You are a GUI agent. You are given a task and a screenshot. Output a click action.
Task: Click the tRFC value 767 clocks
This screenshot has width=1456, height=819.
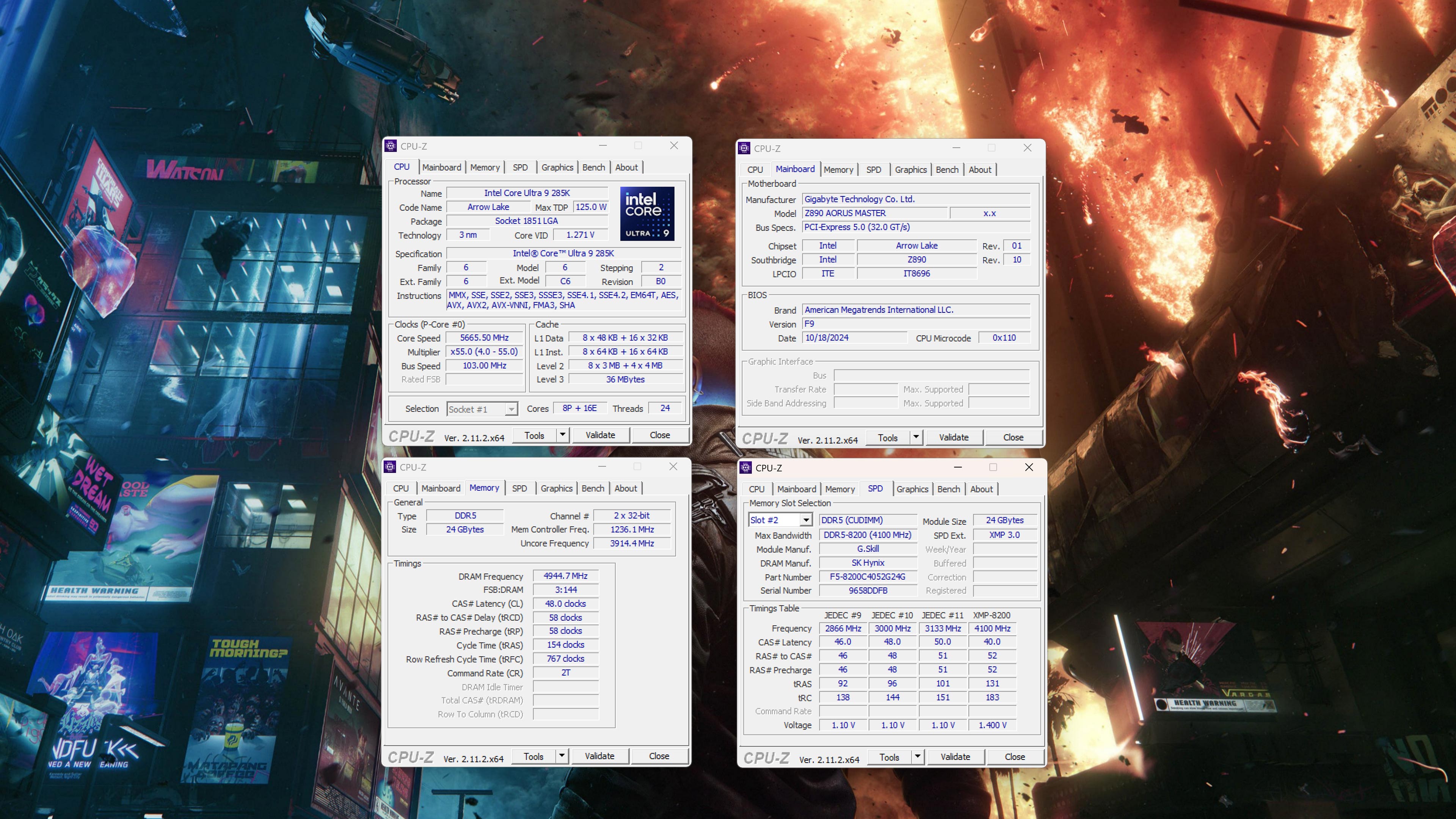coord(565,659)
